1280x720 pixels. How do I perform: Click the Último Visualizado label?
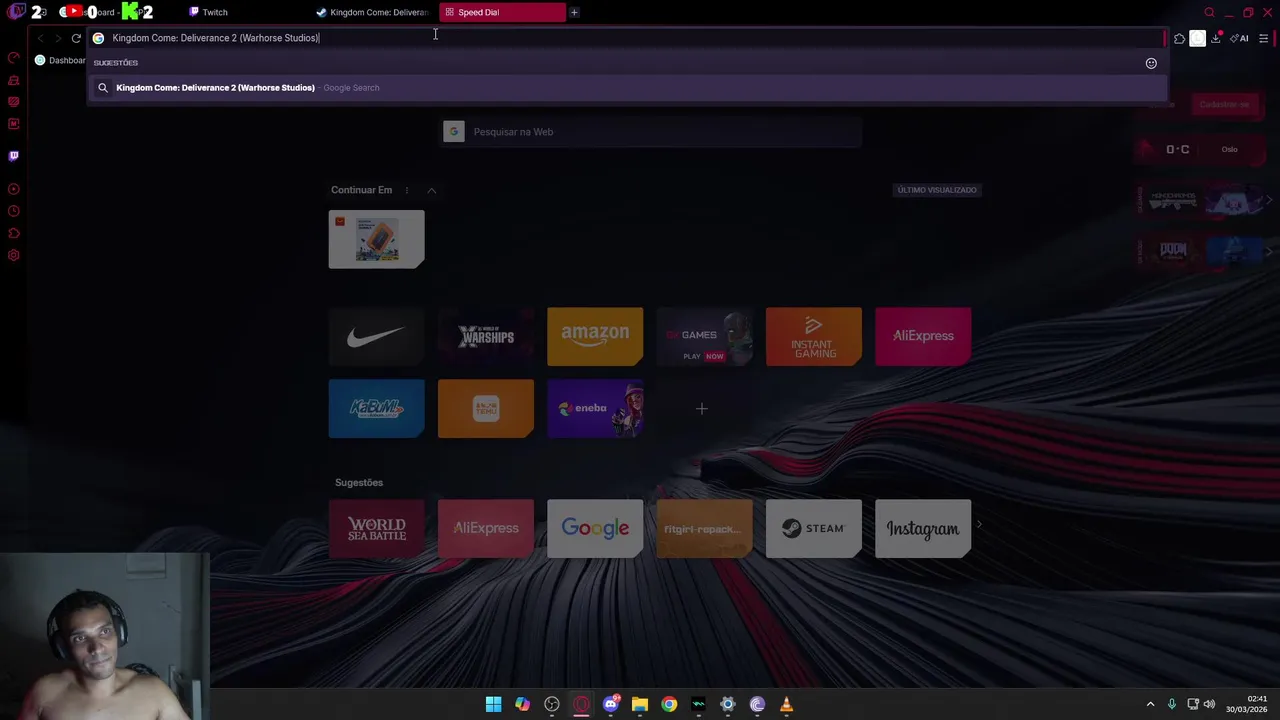[x=937, y=190]
